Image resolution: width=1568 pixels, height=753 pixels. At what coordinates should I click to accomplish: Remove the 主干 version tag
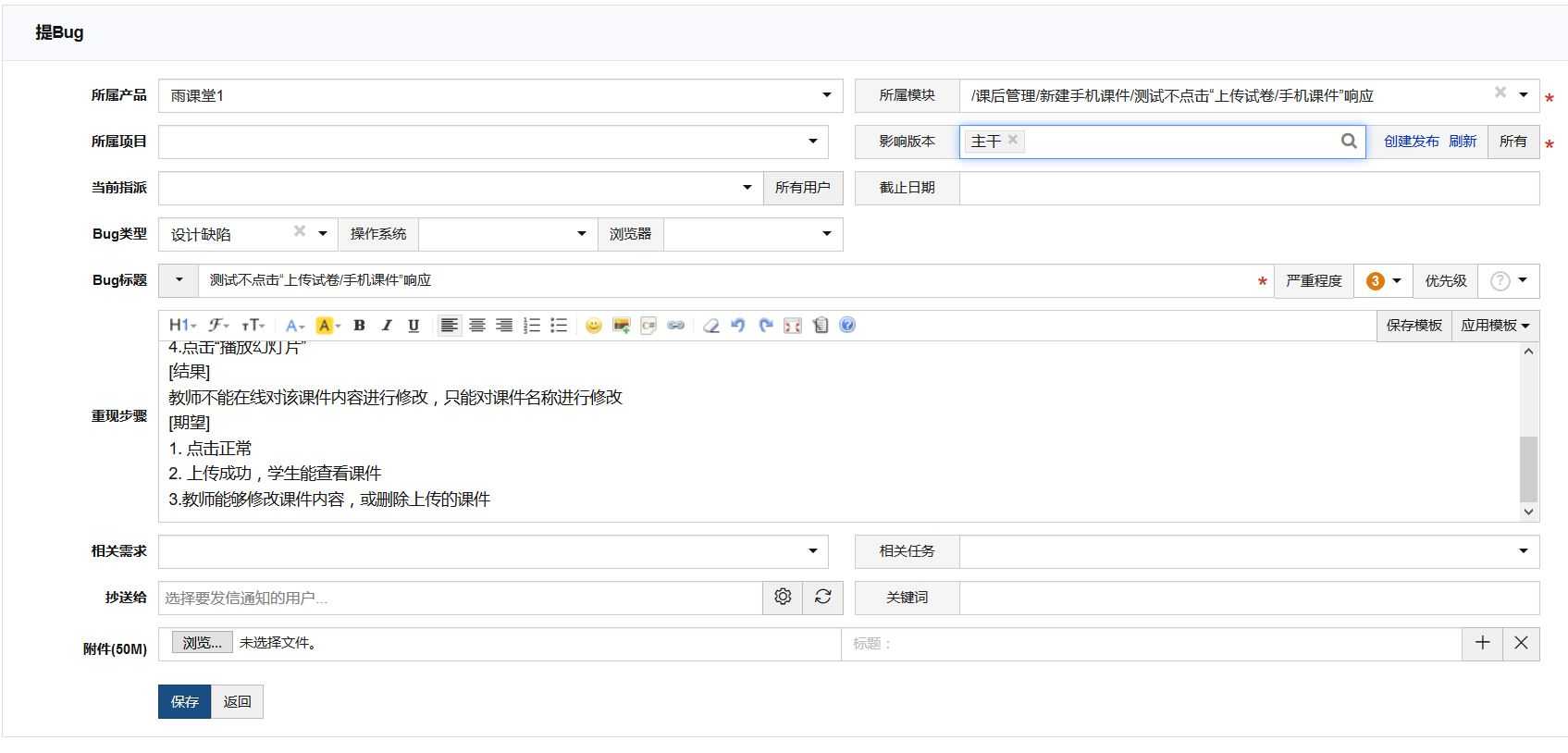(x=1013, y=140)
